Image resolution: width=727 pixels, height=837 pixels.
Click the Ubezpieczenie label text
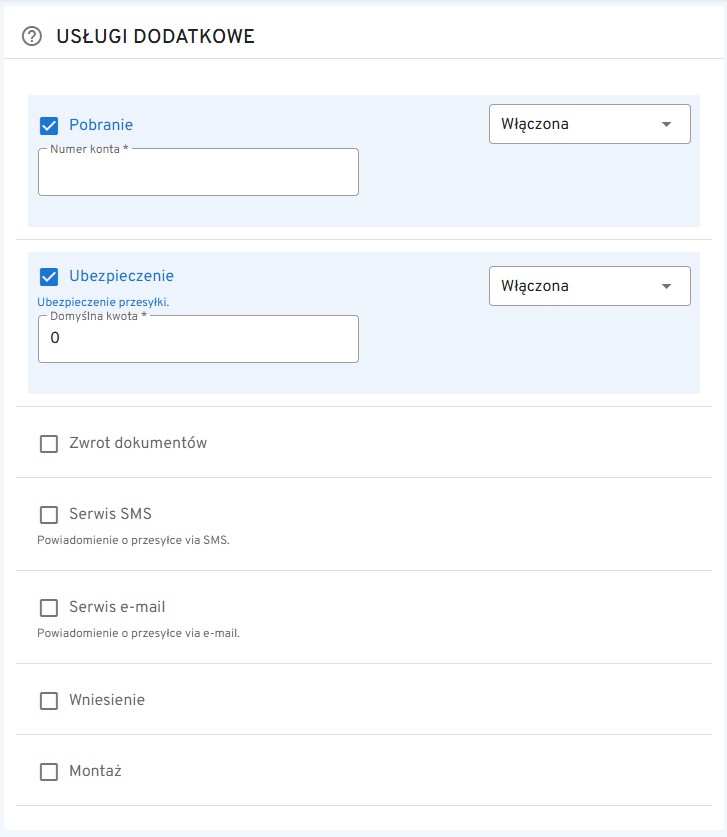(x=121, y=276)
